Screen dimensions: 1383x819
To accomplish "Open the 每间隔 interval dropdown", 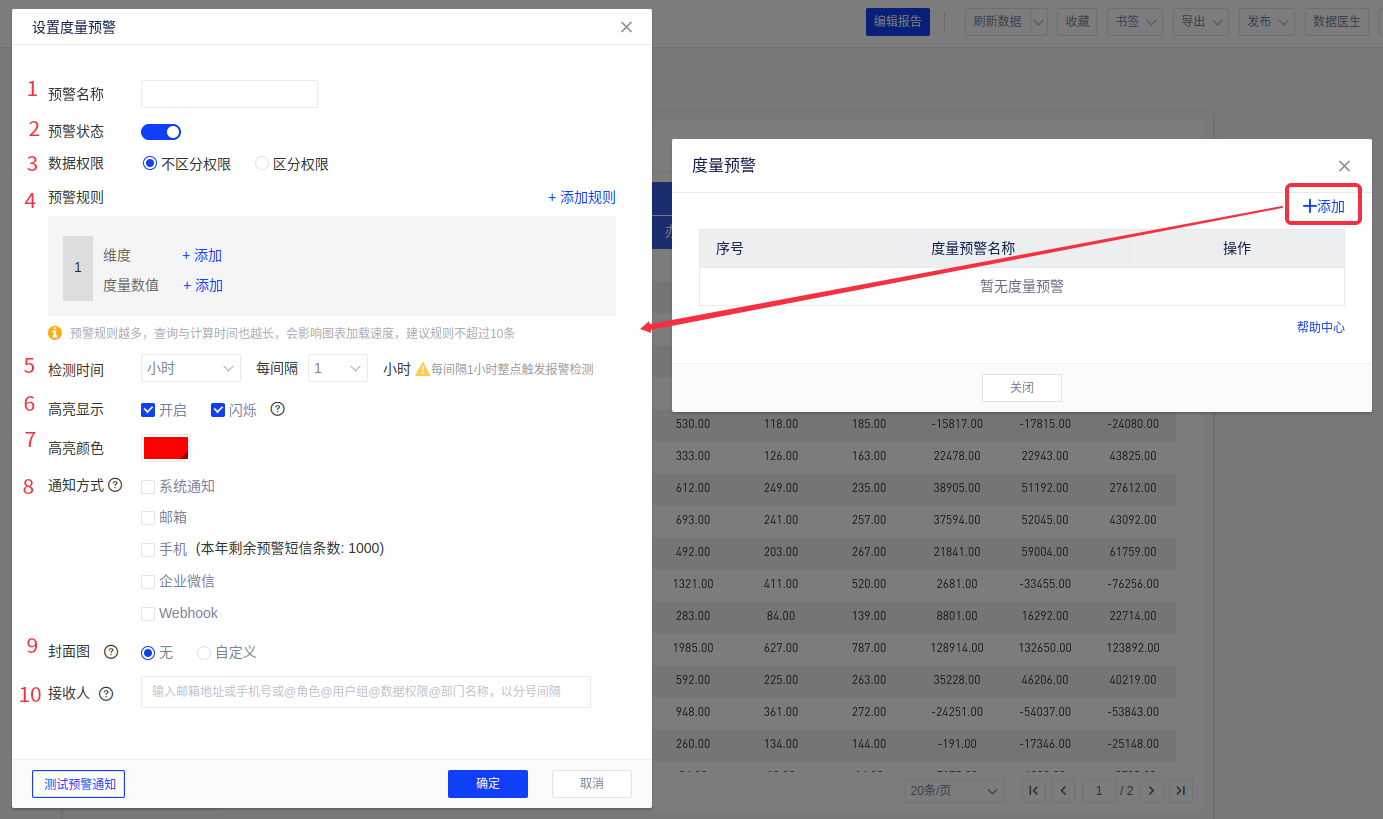I will tap(338, 368).
